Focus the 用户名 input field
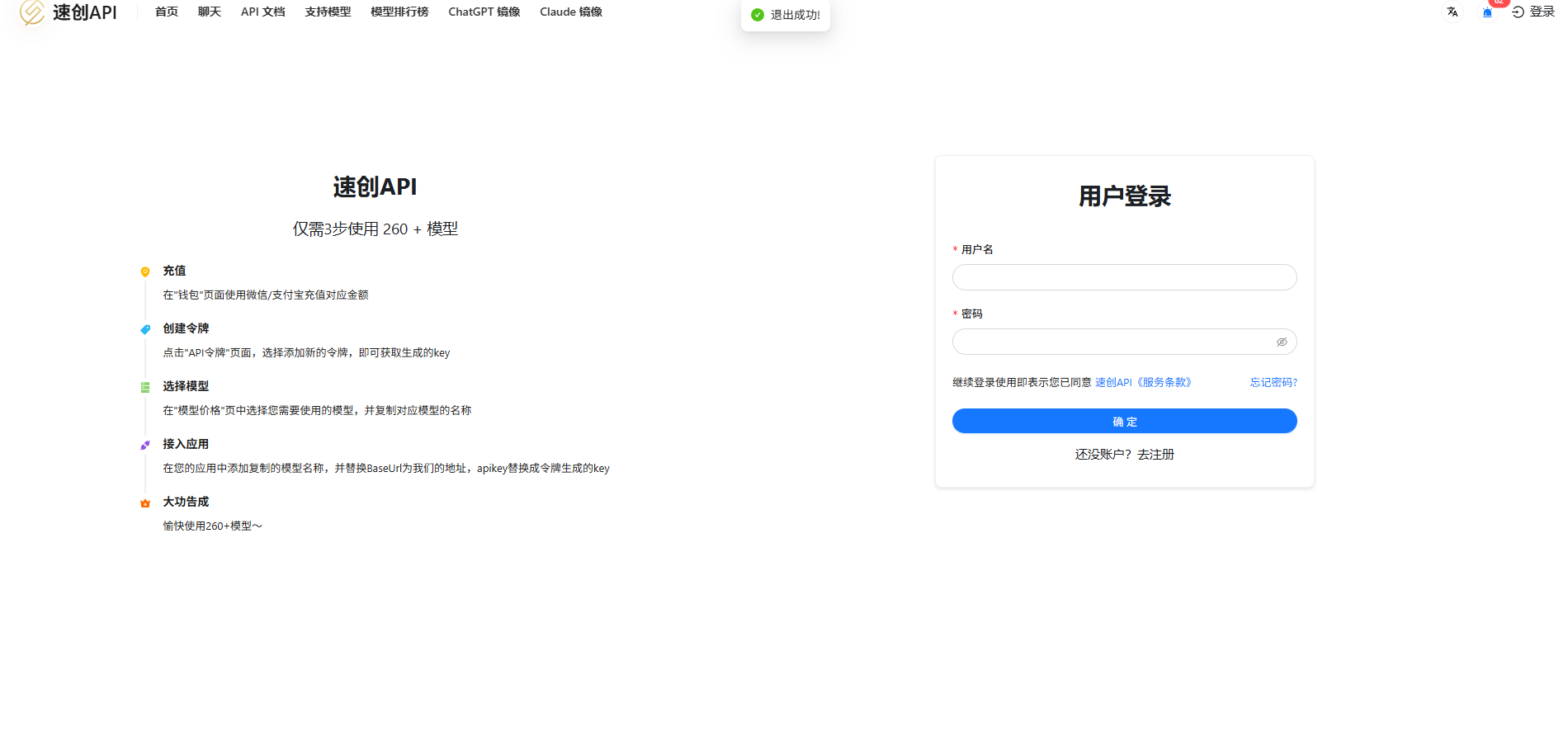This screenshot has height=741, width=1568. tap(1124, 277)
